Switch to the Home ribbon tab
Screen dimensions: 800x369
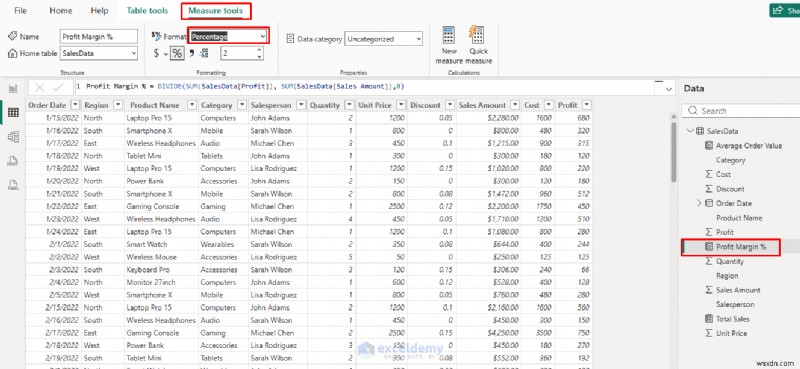click(61, 11)
